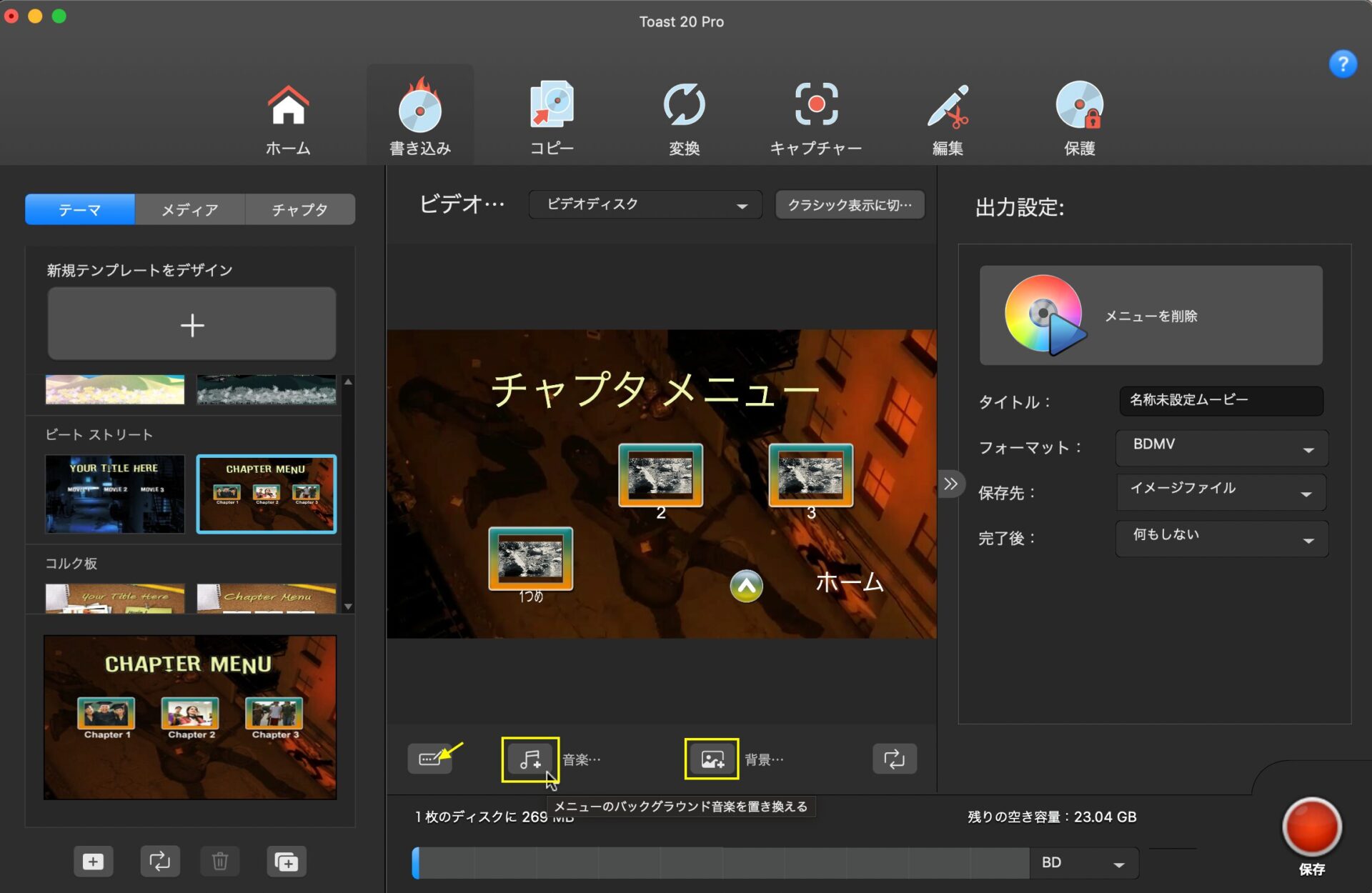Viewport: 1372px width, 893px height.
Task: Click the ホーム text in menu preview
Action: [x=850, y=582]
